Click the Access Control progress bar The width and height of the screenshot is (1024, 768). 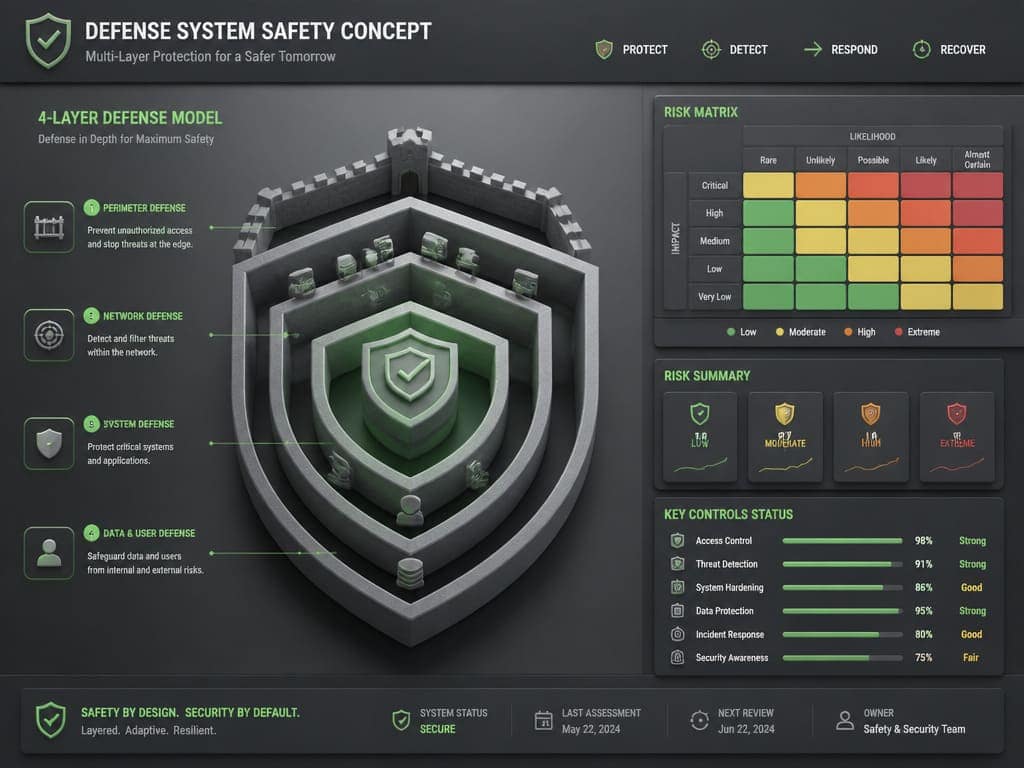click(x=842, y=541)
